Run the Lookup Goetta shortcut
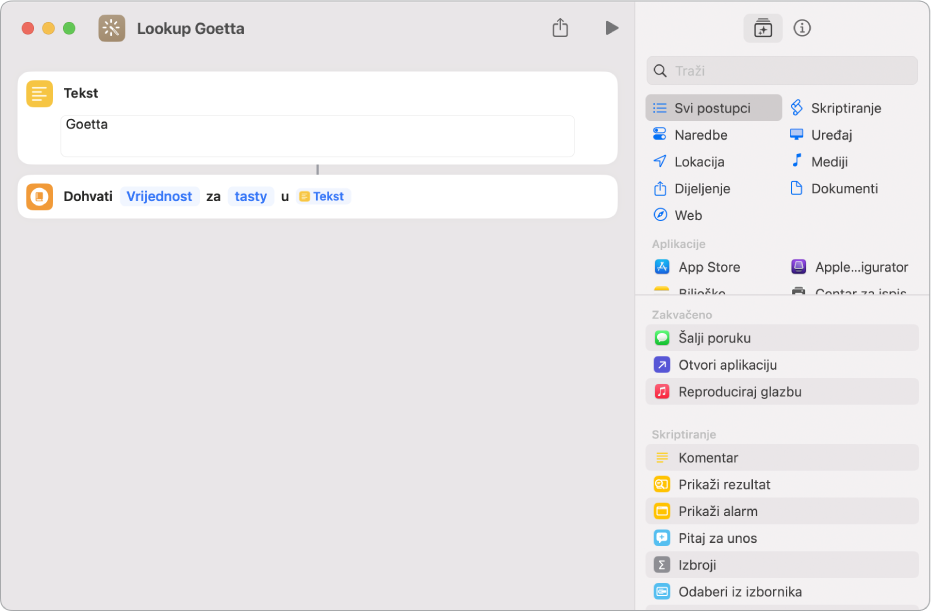 tap(612, 28)
